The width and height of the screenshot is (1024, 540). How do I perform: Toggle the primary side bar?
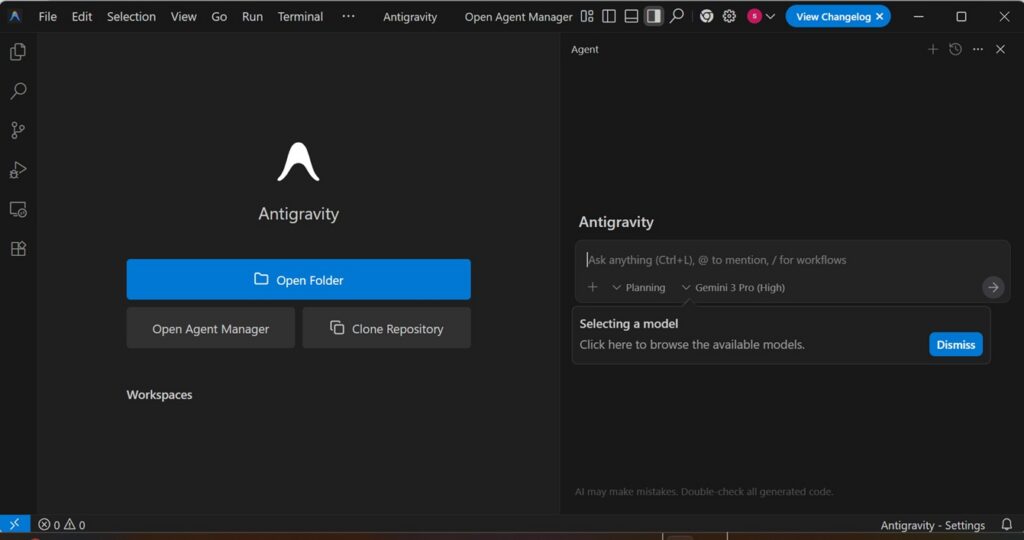point(609,16)
